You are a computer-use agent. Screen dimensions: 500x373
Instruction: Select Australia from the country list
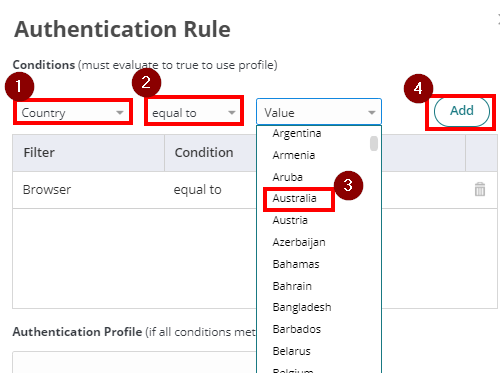(x=294, y=198)
